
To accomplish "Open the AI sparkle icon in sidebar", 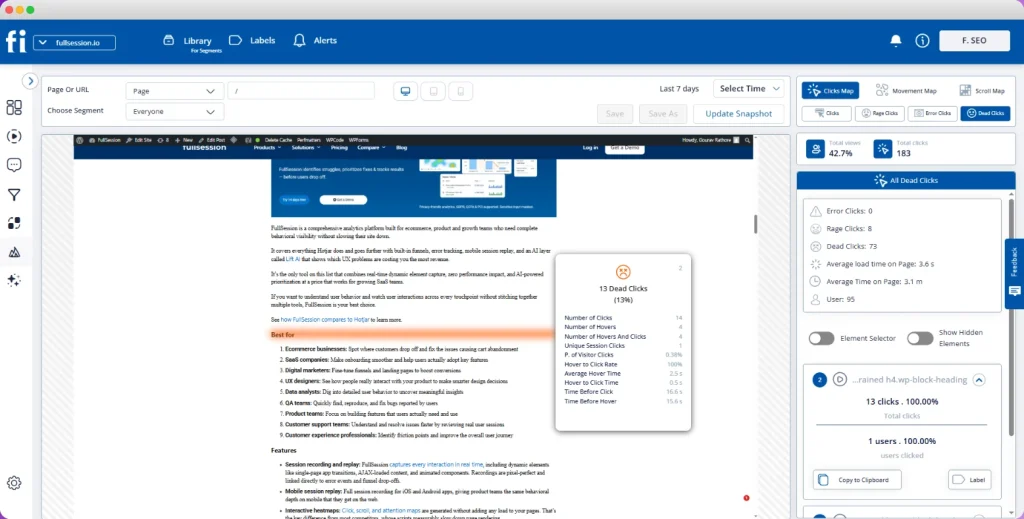I will coord(14,280).
